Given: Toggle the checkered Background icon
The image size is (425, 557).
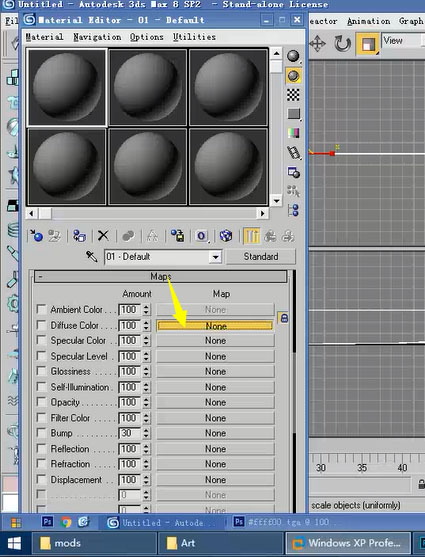Looking at the screenshot, I should [293, 95].
